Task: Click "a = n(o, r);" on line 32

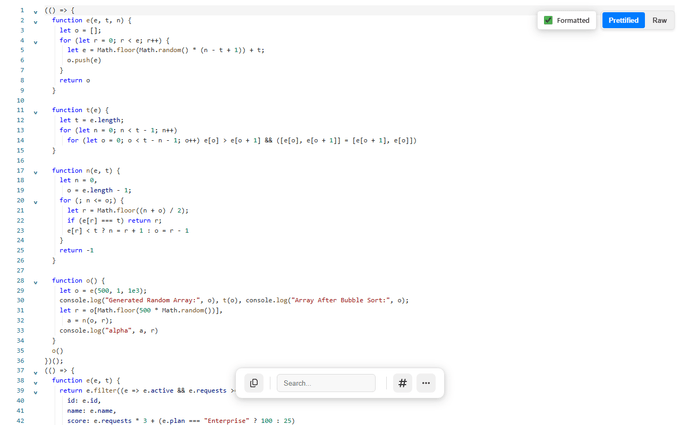Action: click(x=90, y=320)
